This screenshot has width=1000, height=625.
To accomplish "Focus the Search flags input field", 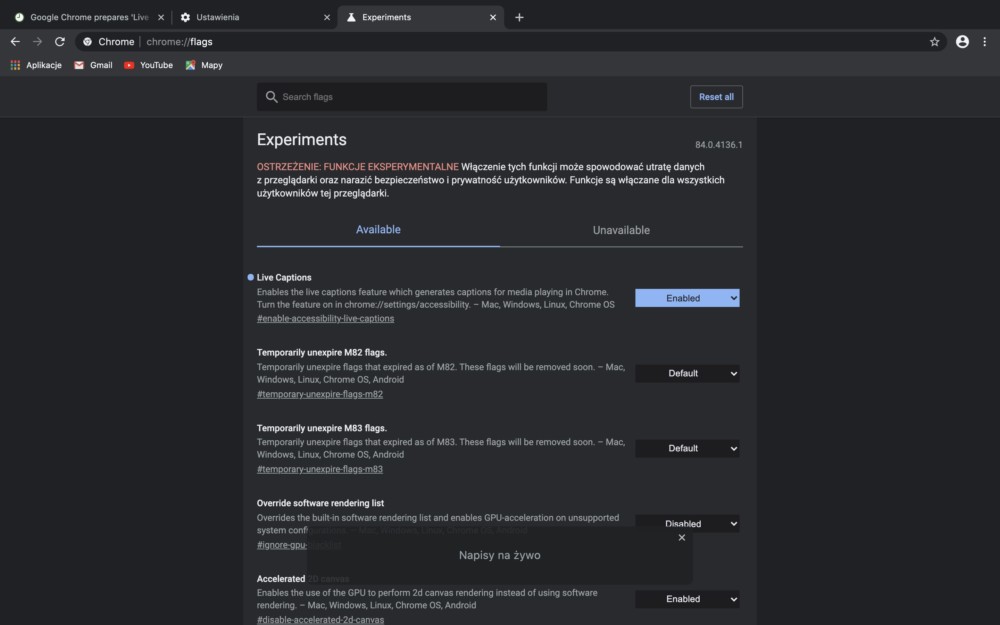I will [402, 97].
